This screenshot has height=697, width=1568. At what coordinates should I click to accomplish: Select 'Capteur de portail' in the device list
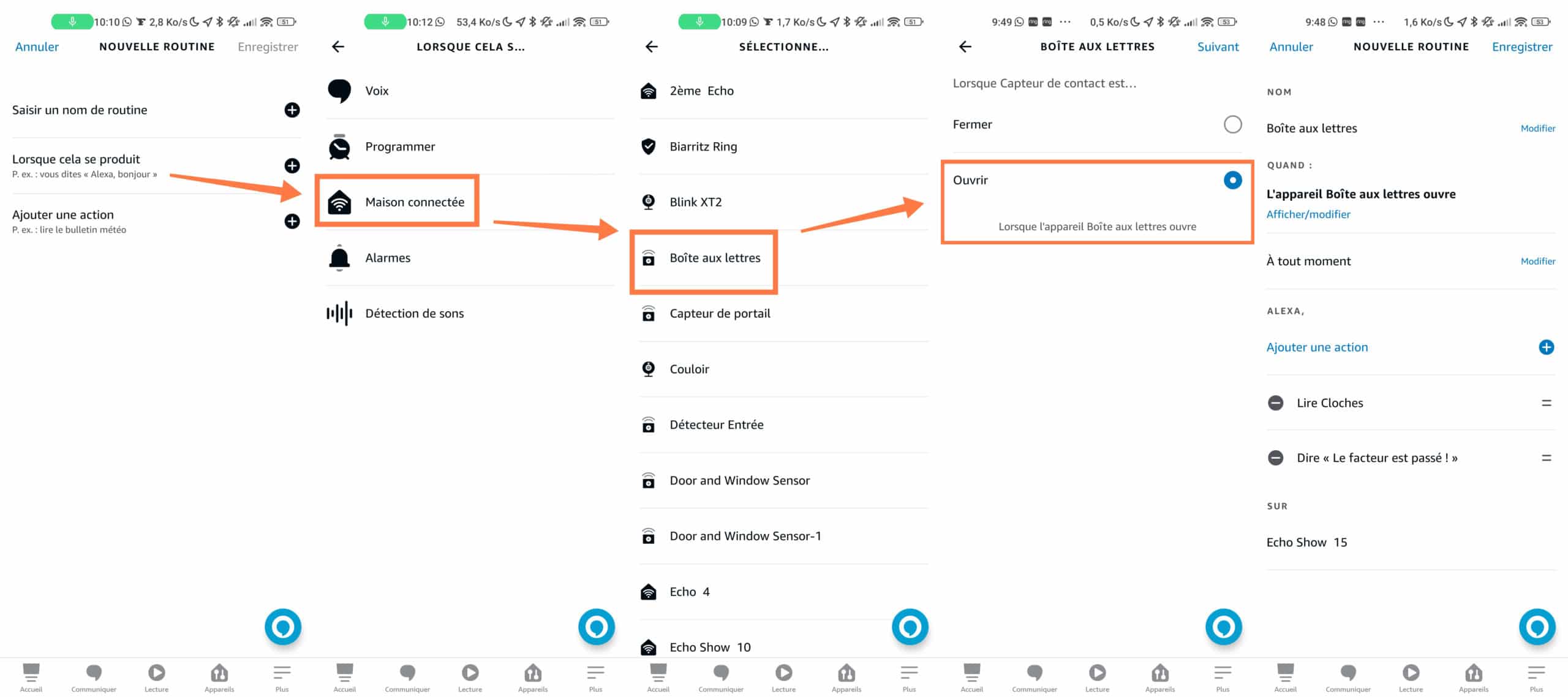(x=784, y=314)
